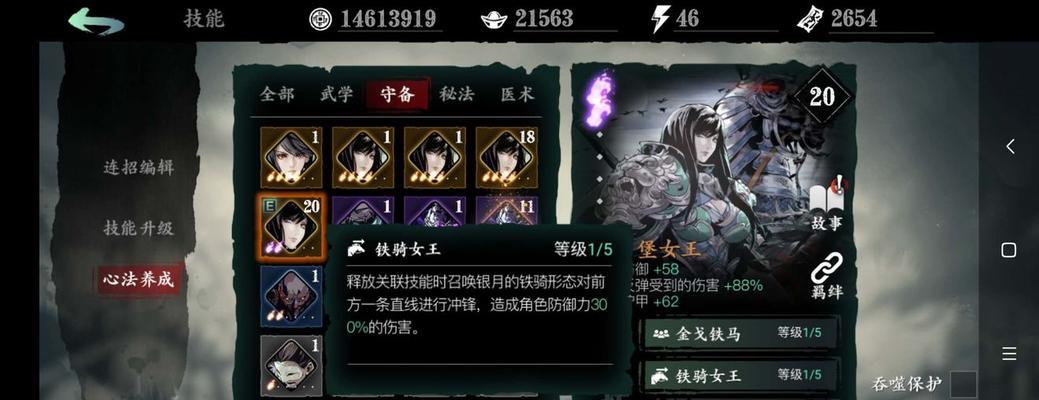The width and height of the screenshot is (1039, 400).
Task: Select 心法养成 in the sidebar
Action: click(x=138, y=279)
